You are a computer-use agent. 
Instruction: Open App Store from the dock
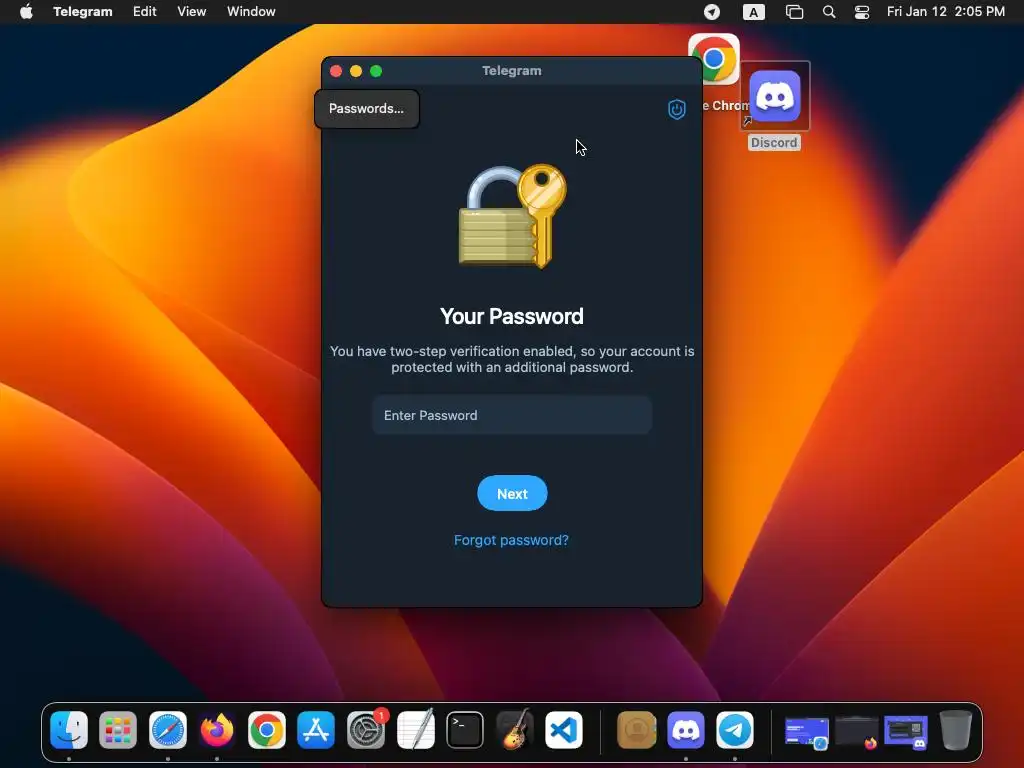(316, 730)
